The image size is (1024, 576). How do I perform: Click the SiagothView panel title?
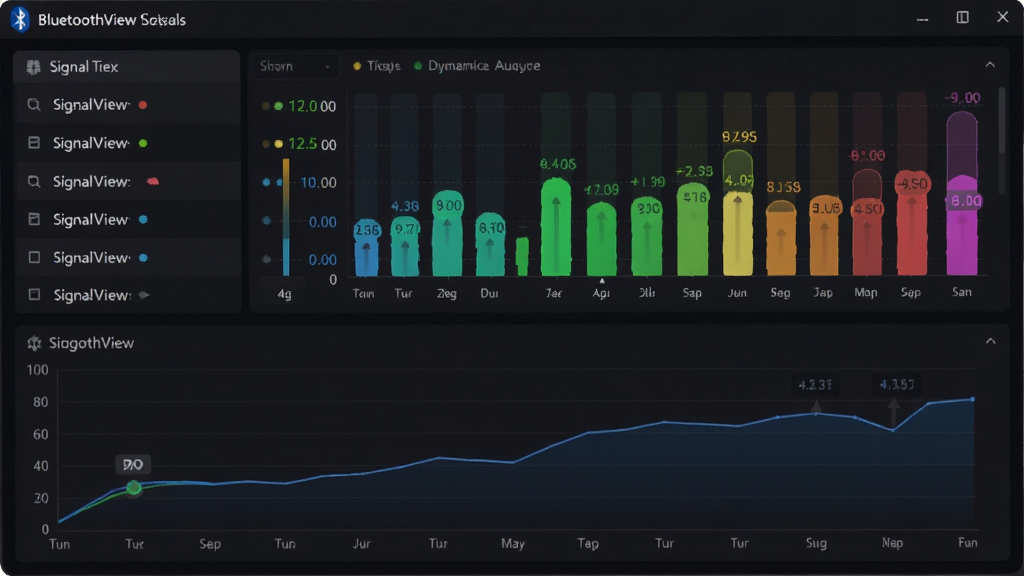click(91, 343)
